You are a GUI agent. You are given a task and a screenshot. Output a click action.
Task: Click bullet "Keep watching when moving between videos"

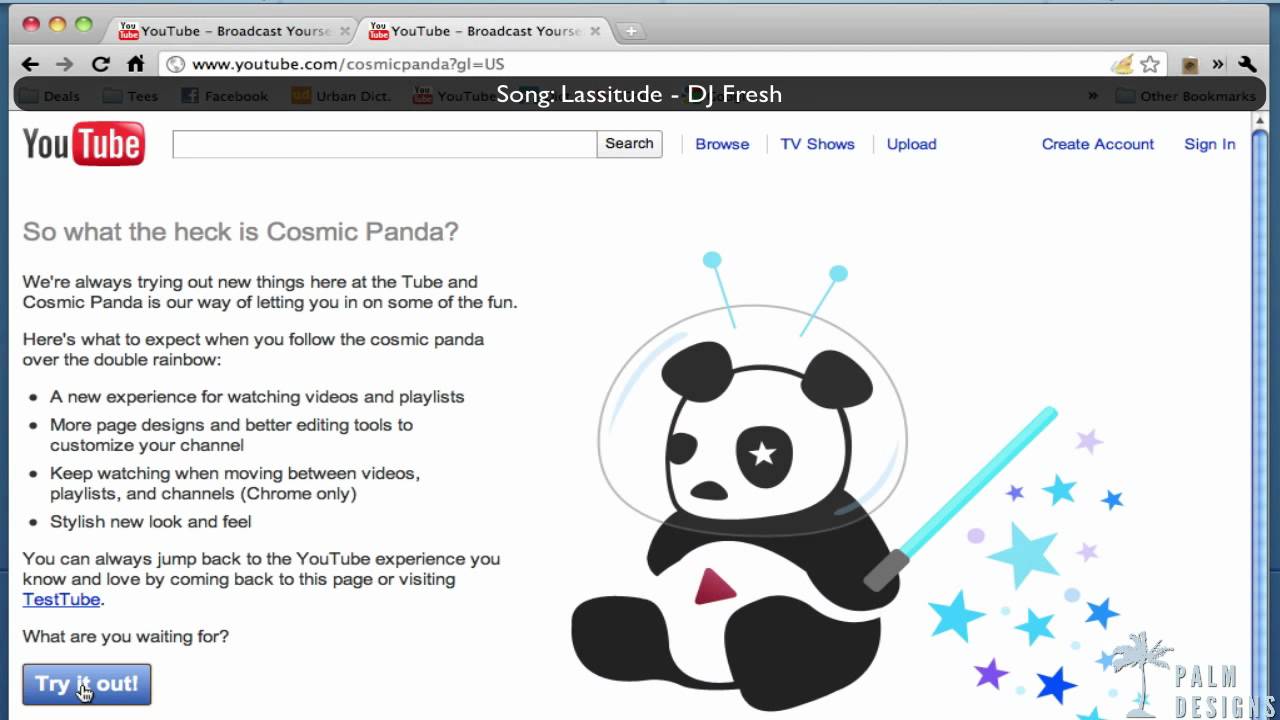point(235,484)
